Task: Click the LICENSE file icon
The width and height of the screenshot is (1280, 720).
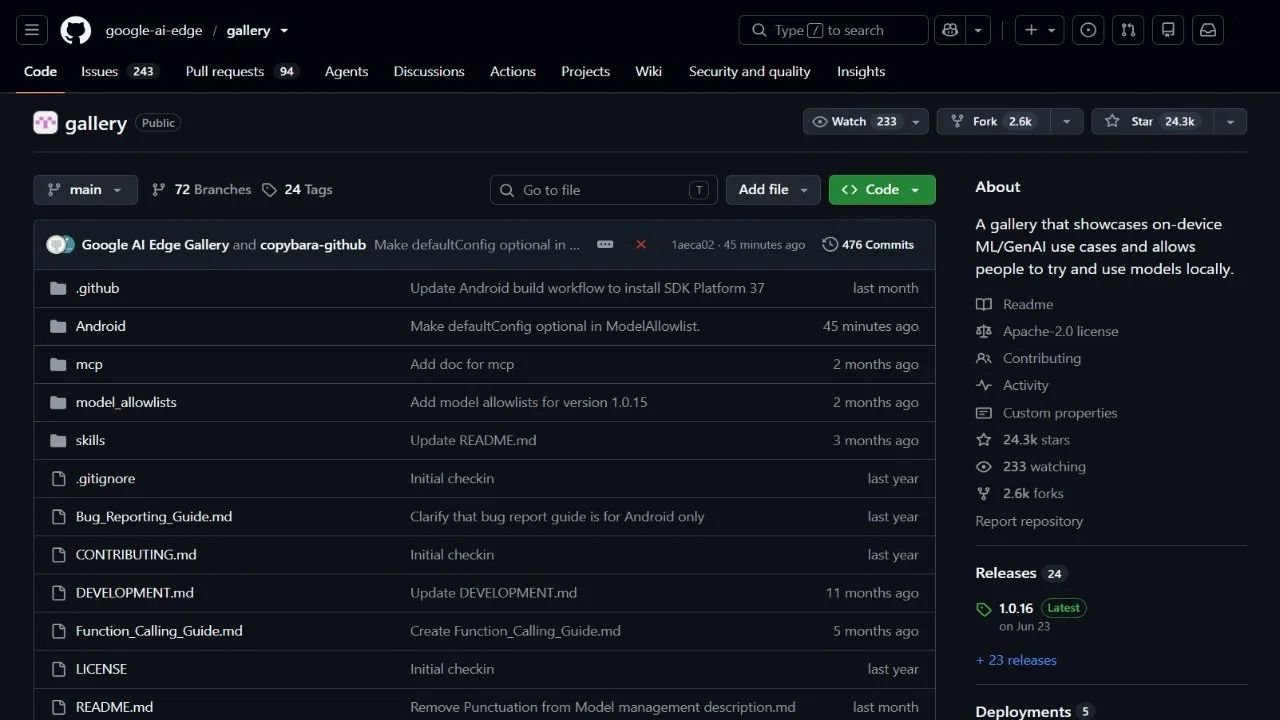Action: (57, 669)
